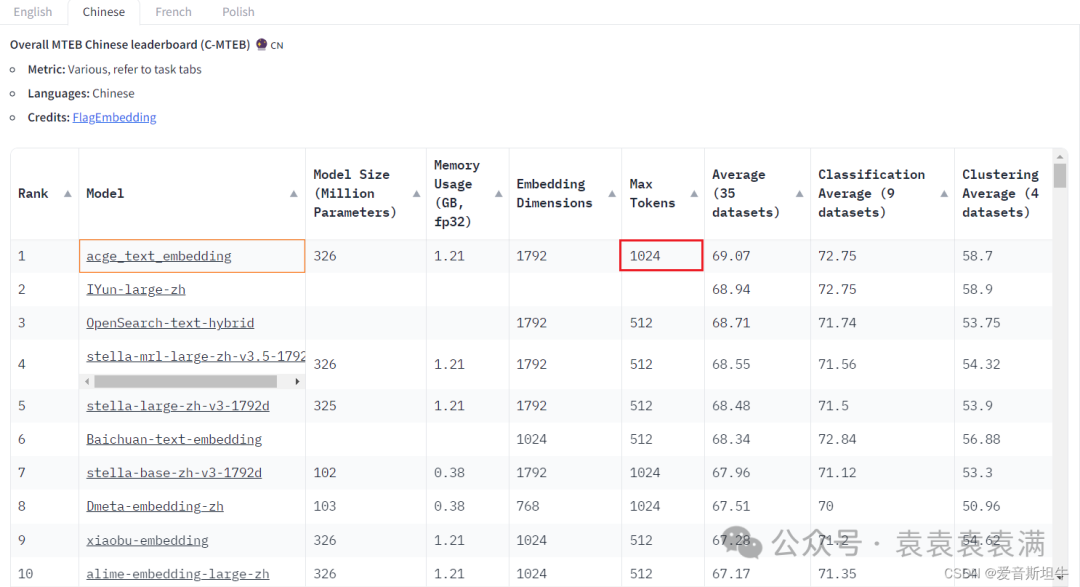Sort by Embedding Dimensions column arrow

click(611, 194)
